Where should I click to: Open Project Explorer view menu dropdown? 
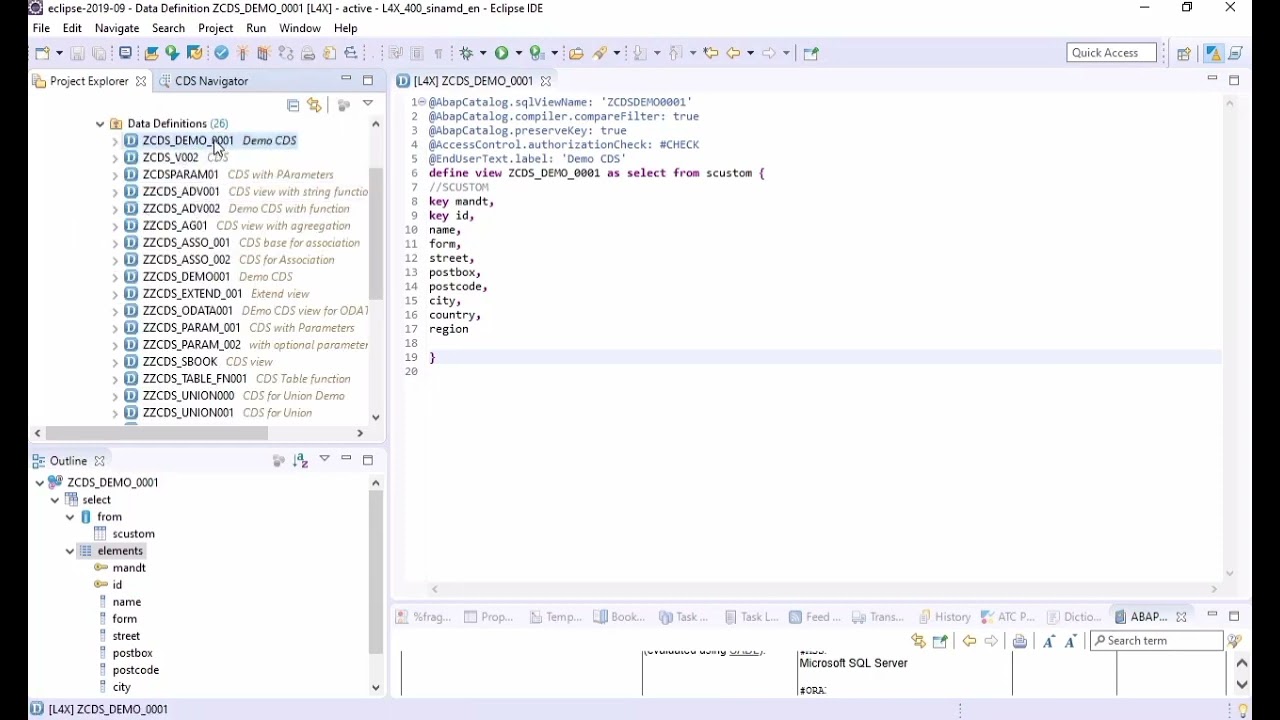point(368,104)
